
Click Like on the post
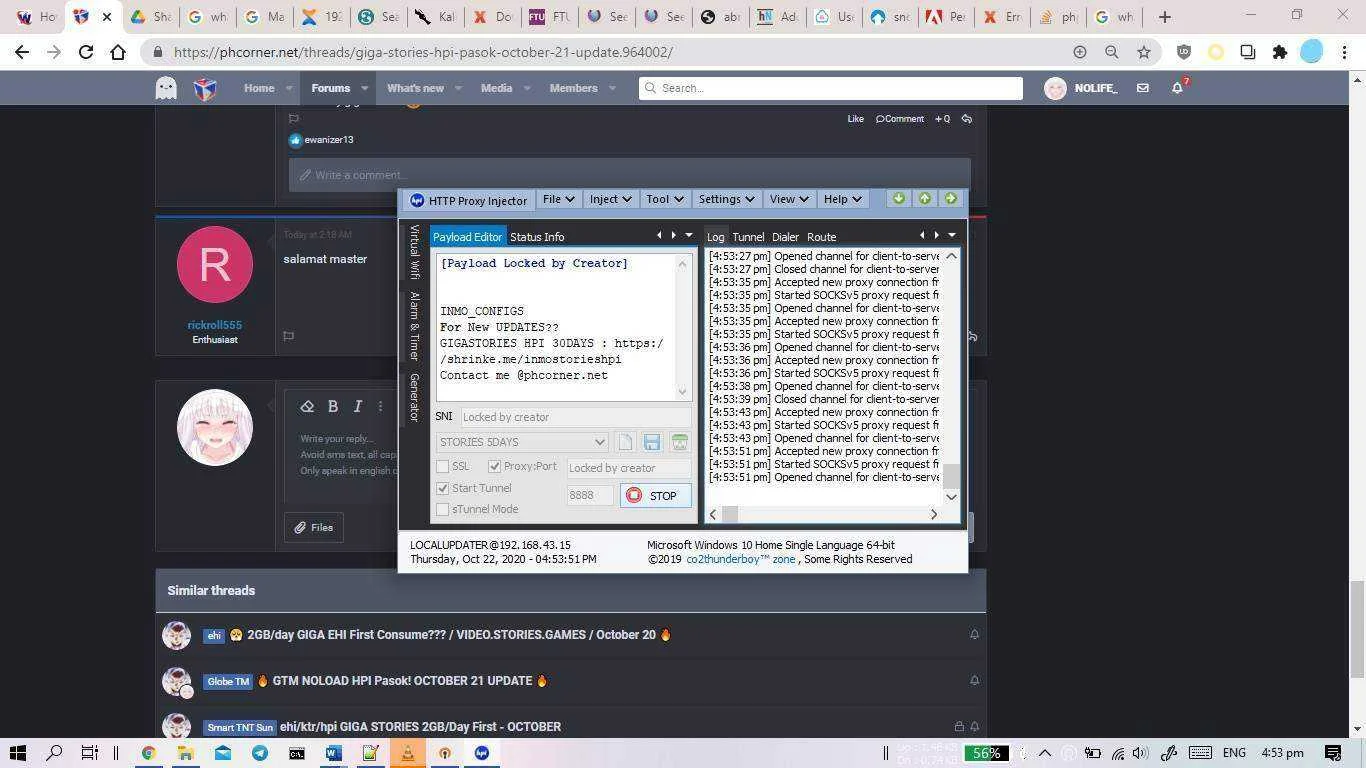click(x=855, y=119)
